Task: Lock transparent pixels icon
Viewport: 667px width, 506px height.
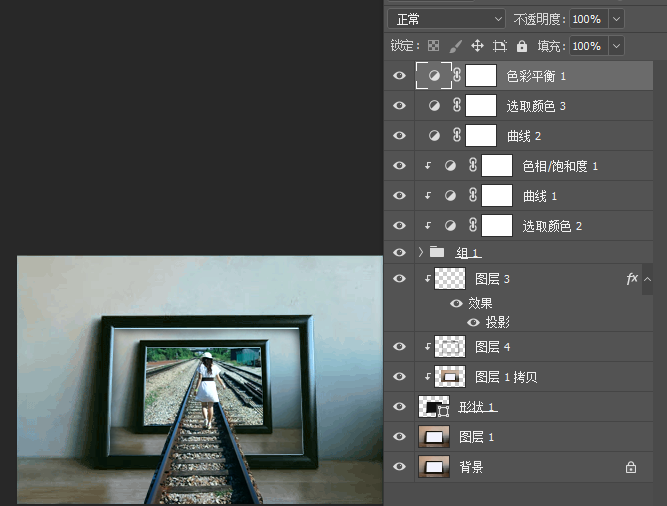Action: [x=433, y=45]
